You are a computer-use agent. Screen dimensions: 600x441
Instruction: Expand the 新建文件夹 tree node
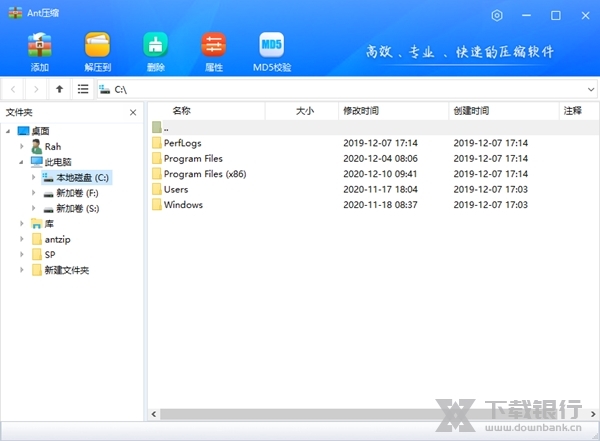(x=22, y=270)
